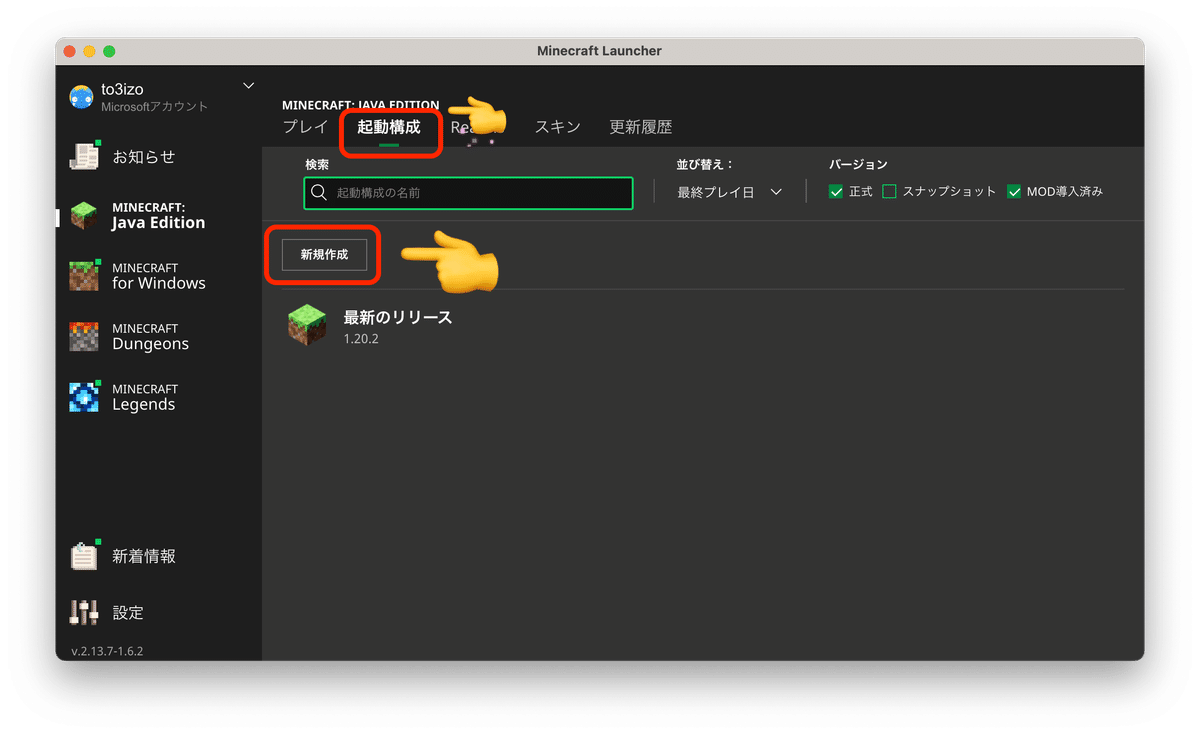The height and width of the screenshot is (734, 1200).
Task: Toggle the 正式 releases checkbox
Action: coord(836,192)
